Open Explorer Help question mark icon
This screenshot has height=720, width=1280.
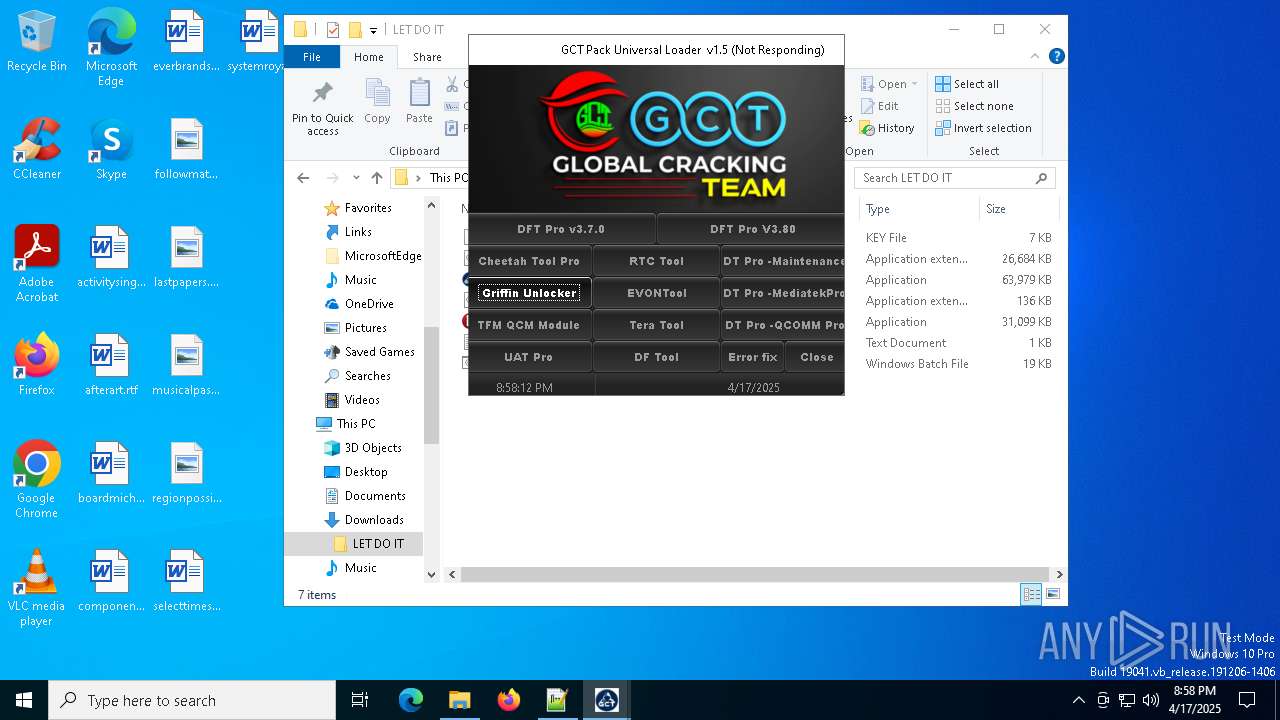pyautogui.click(x=1056, y=57)
